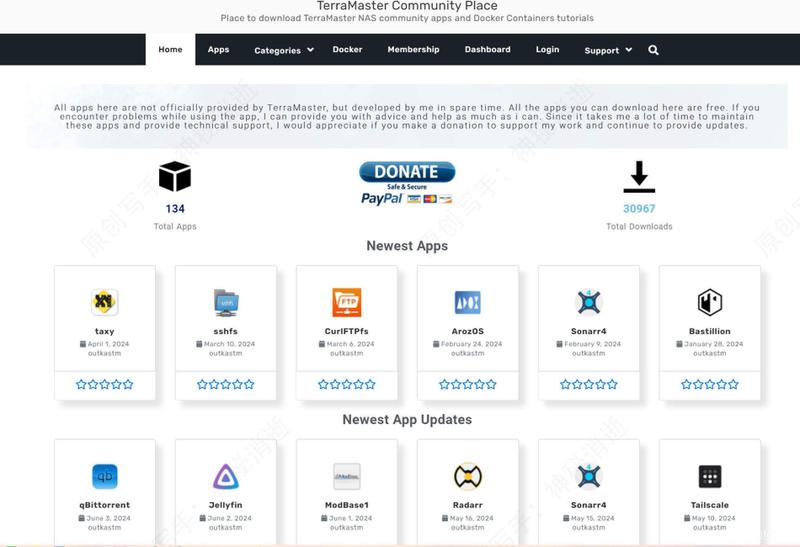Open the CurlFTPfs title link
The height and width of the screenshot is (547, 800).
[x=346, y=331]
